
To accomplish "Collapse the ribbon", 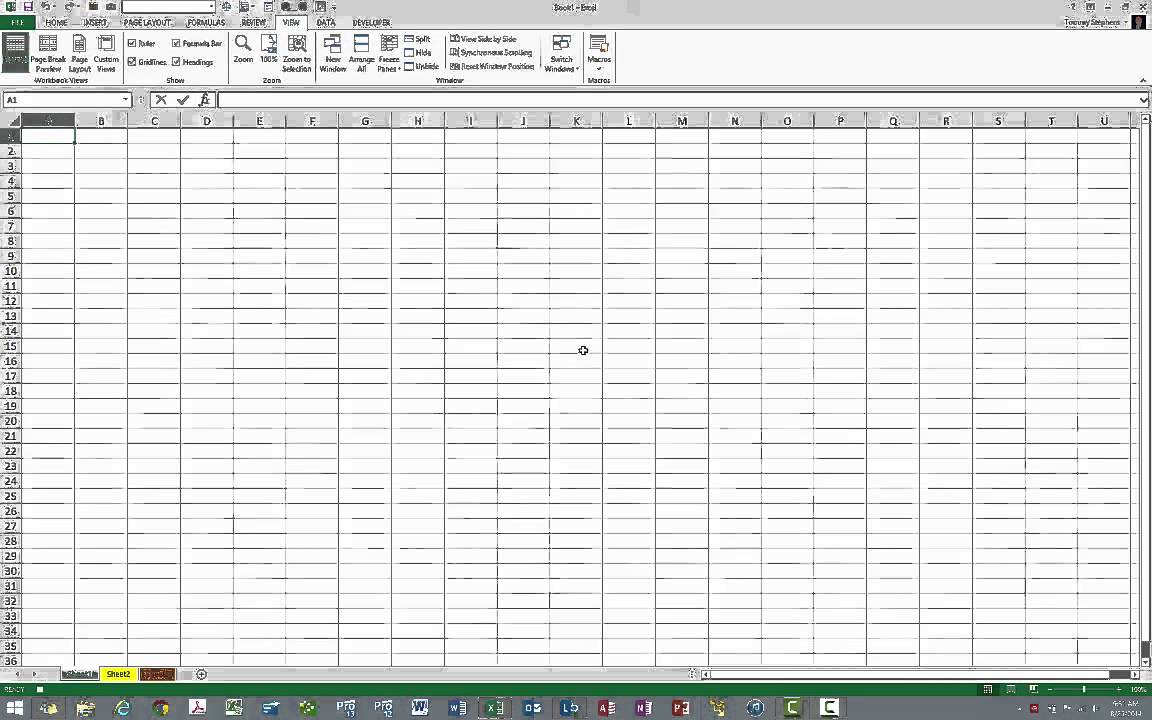I will click(1142, 80).
